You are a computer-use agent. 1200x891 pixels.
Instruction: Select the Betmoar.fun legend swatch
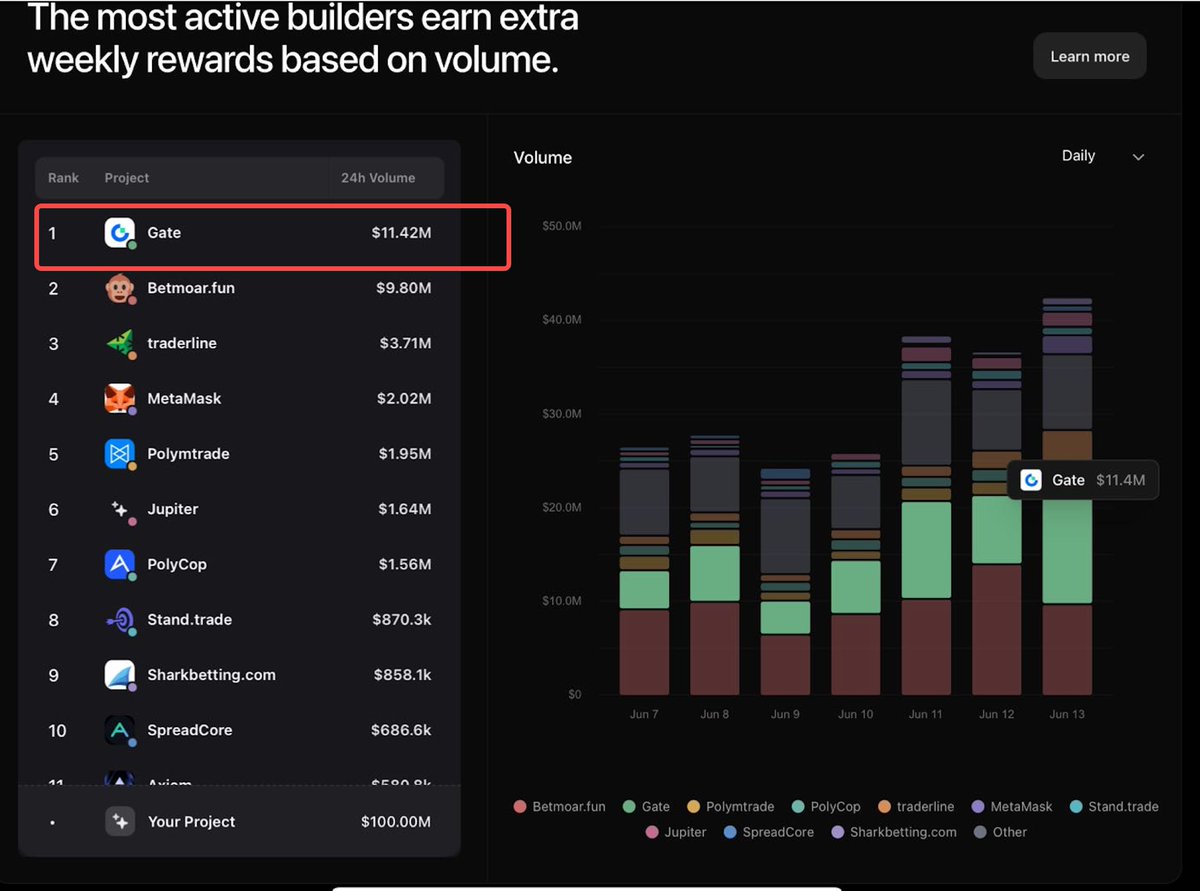click(x=519, y=806)
